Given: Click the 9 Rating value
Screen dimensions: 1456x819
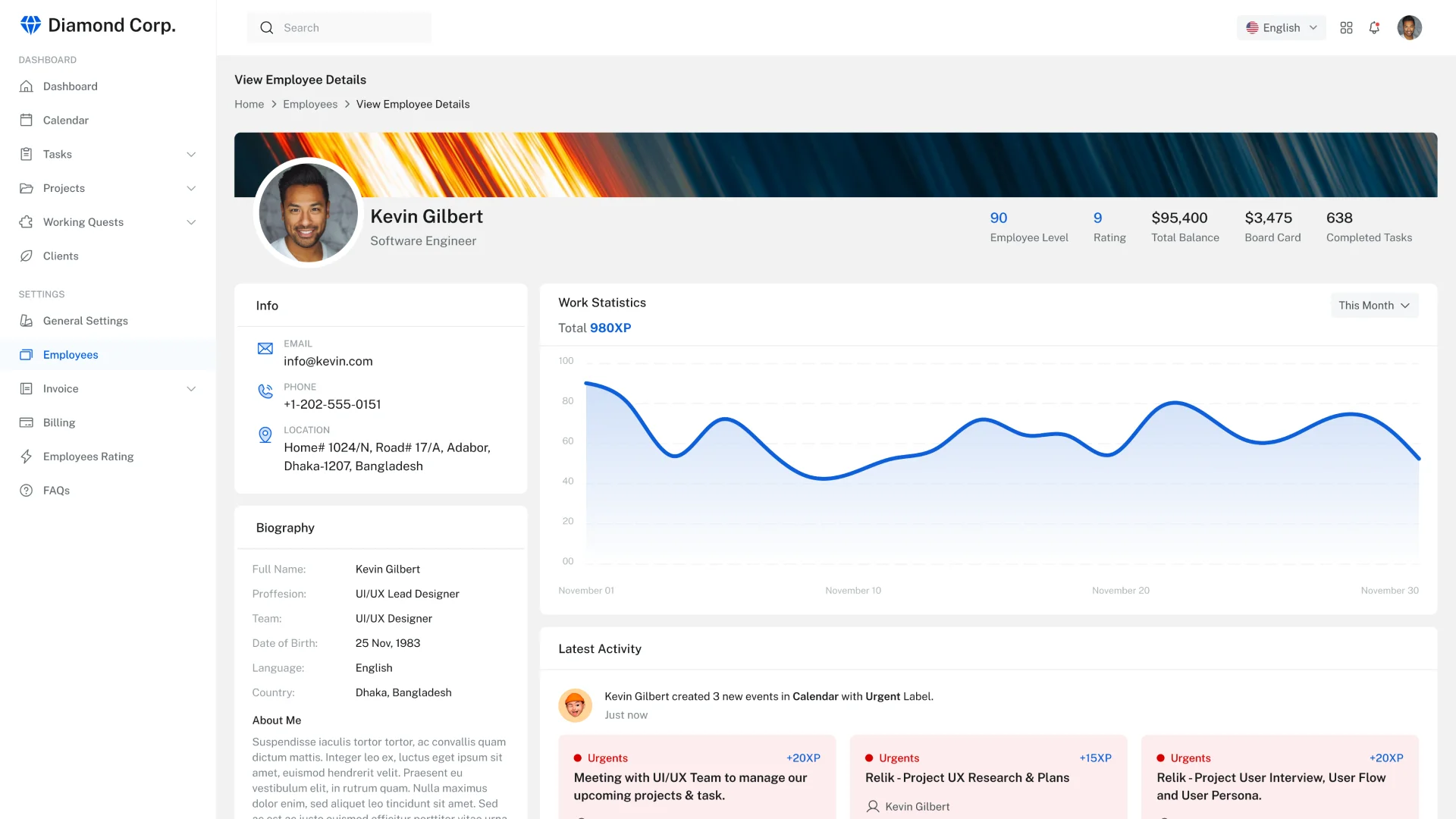Looking at the screenshot, I should click(1097, 218).
